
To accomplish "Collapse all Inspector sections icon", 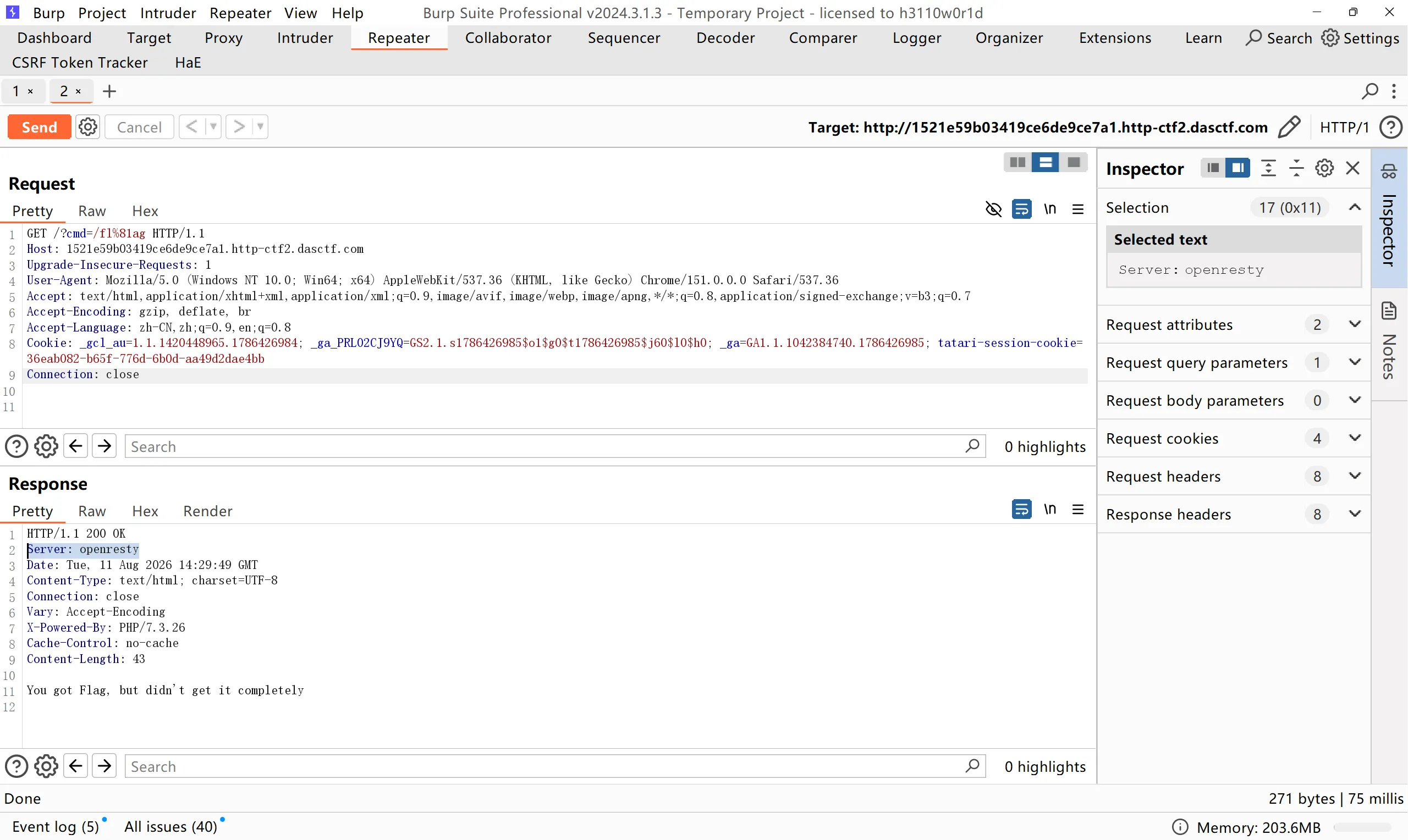I will (x=1296, y=168).
